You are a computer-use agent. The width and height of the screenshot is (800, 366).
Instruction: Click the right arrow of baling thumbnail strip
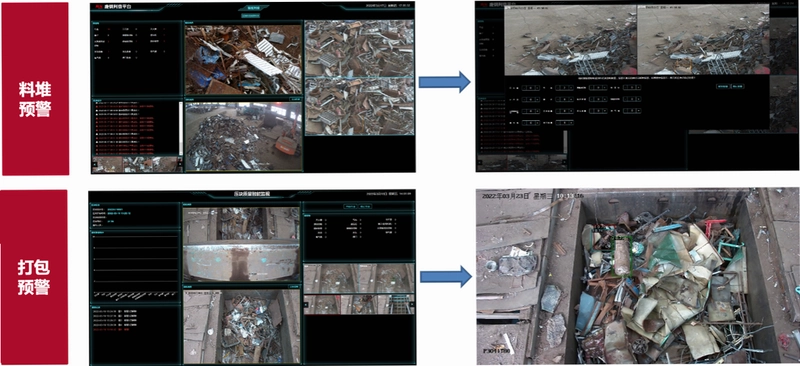(412, 305)
